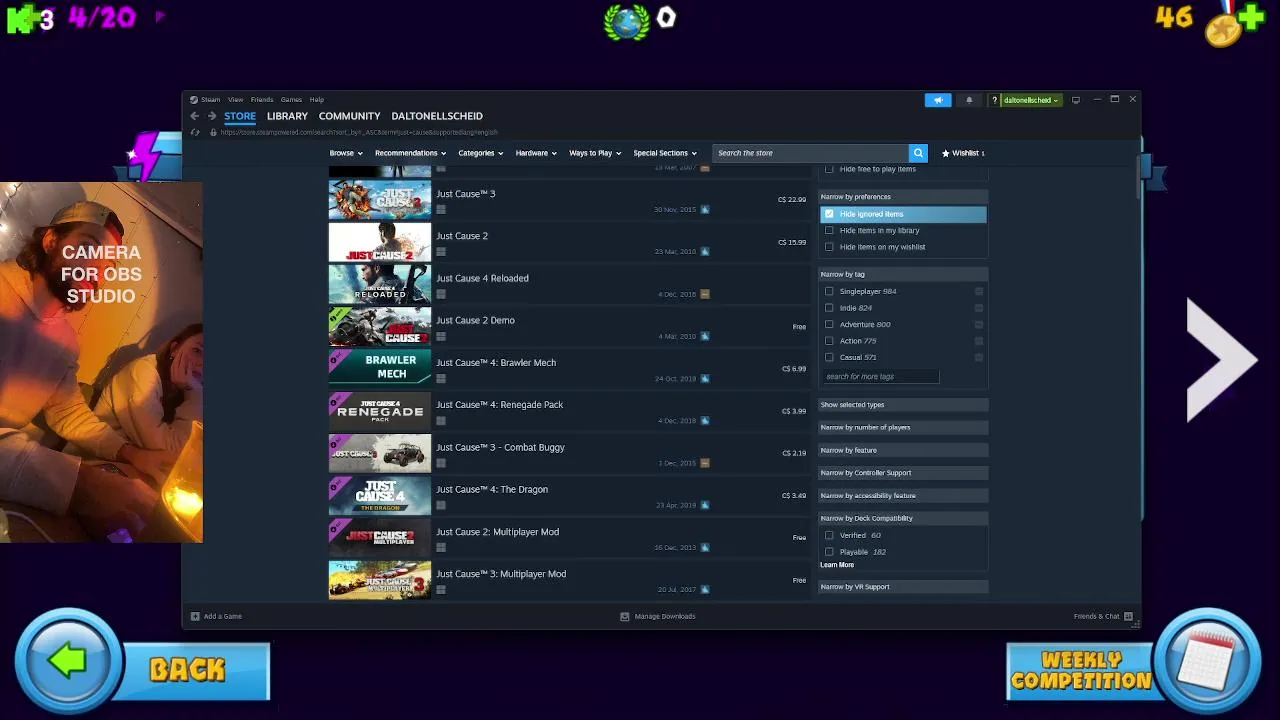Click the calendar icon beside Weekly Competition

[x=1208, y=660]
